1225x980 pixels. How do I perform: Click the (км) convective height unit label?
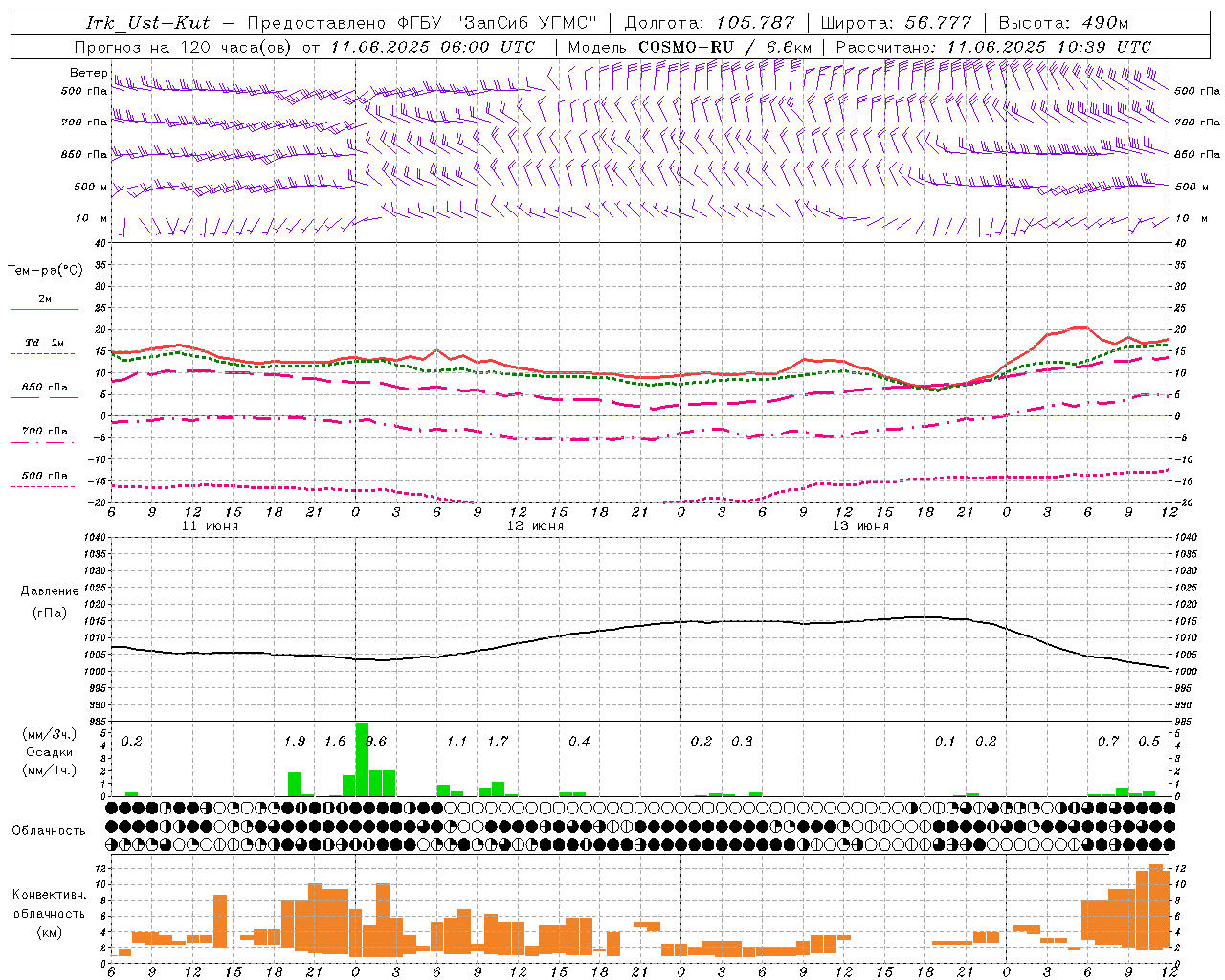(x=49, y=931)
